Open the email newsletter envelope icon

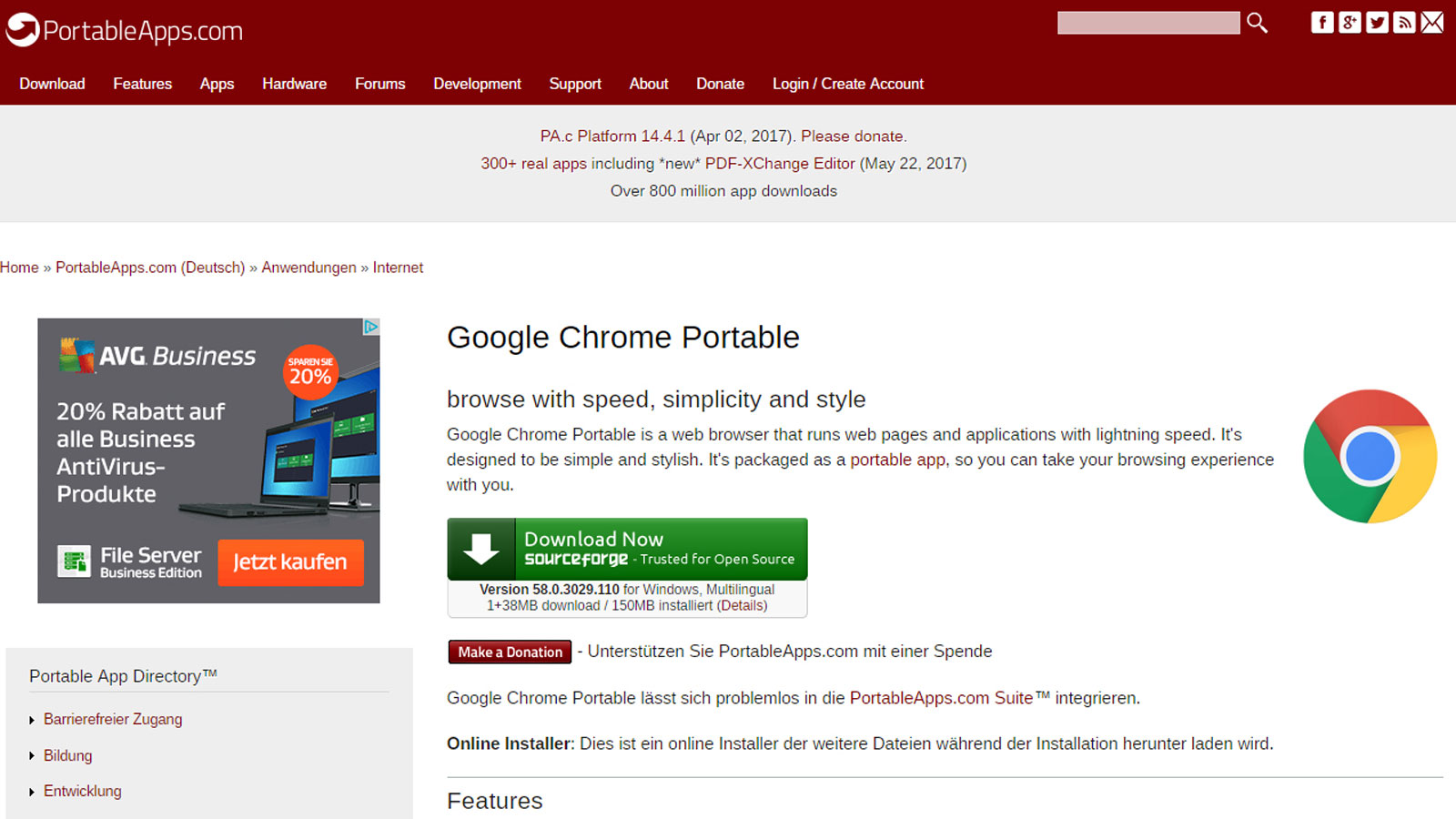1431,23
